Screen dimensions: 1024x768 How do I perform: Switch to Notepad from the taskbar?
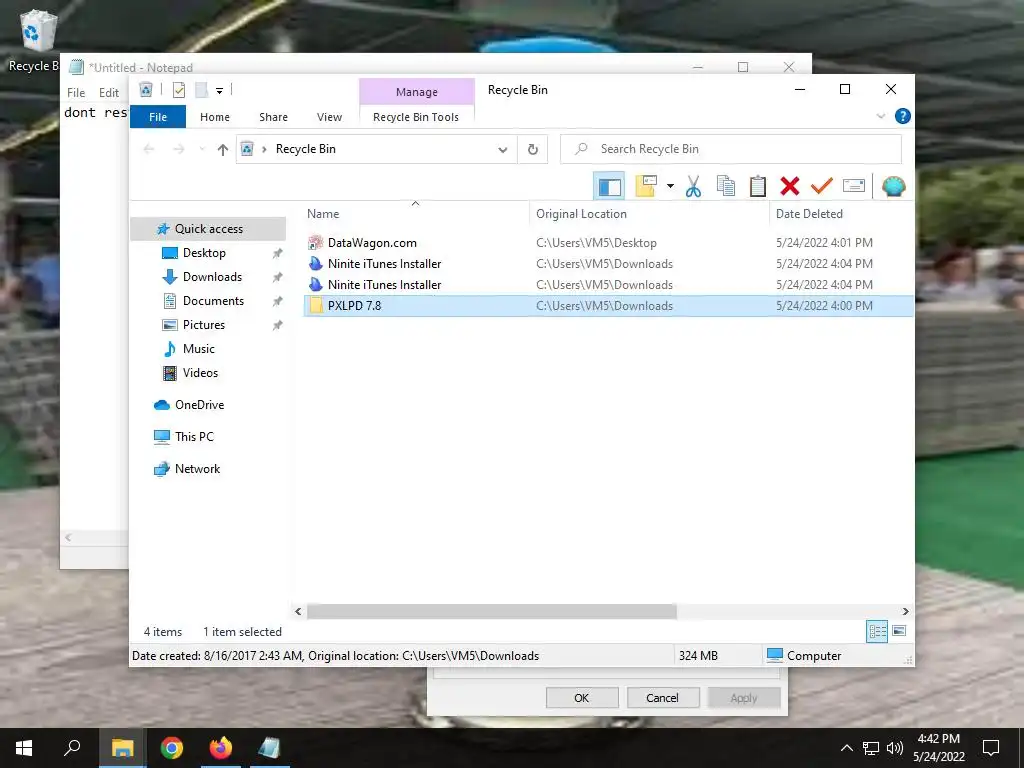click(269, 748)
